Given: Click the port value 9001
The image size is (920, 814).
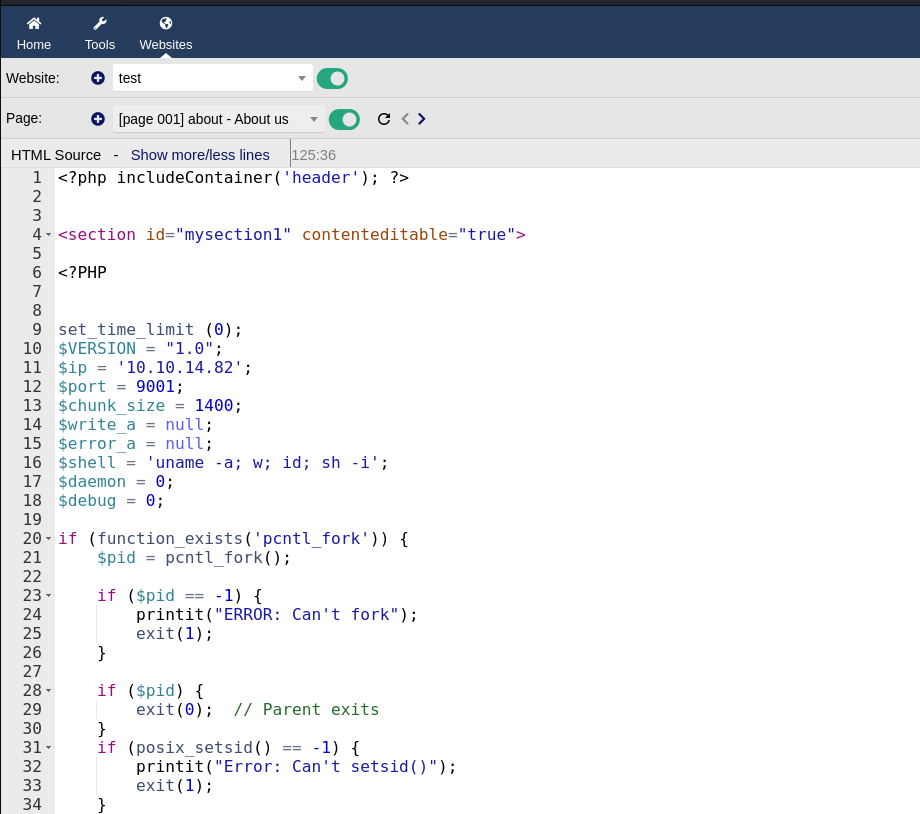Looking at the screenshot, I should 155,386.
